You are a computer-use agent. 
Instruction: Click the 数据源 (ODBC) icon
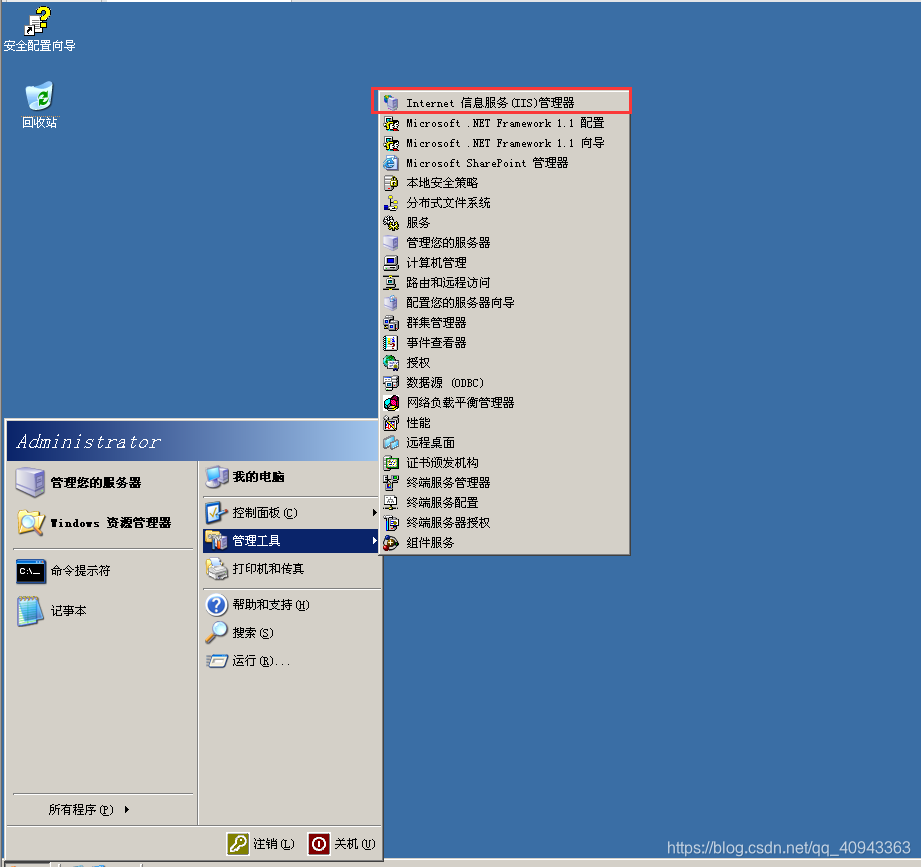[391, 382]
